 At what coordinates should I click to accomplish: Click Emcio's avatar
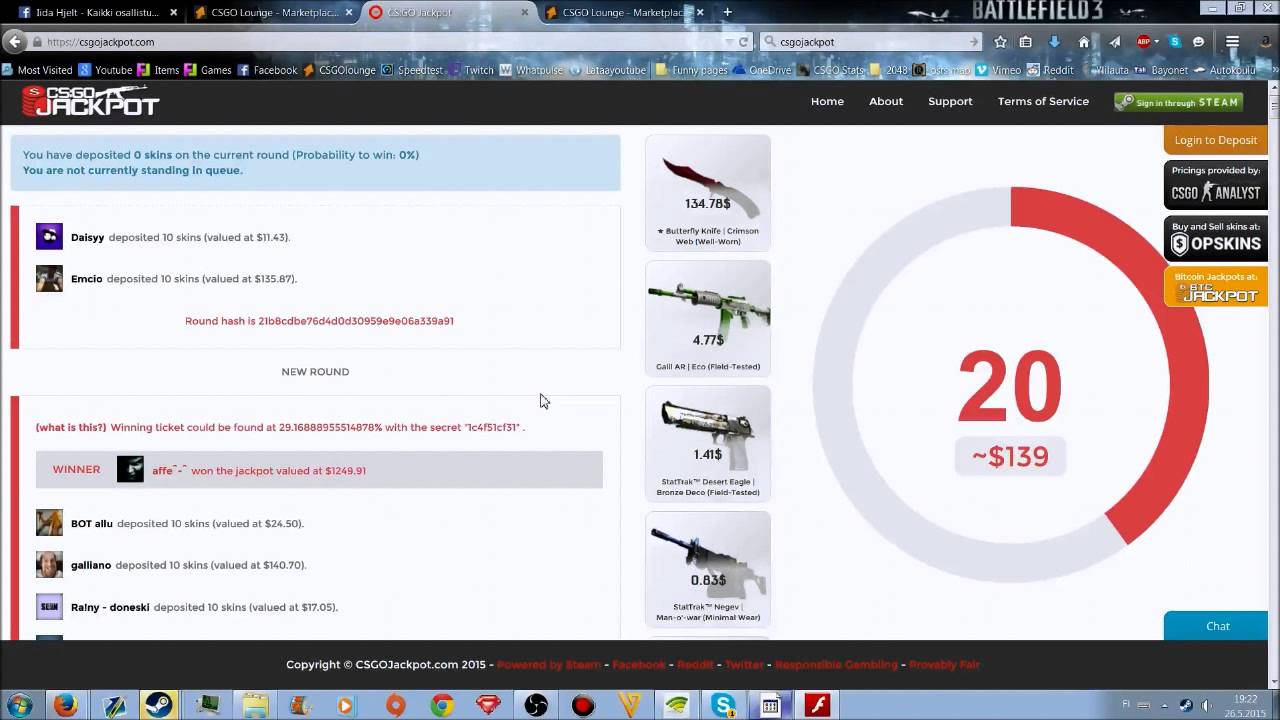[49, 278]
